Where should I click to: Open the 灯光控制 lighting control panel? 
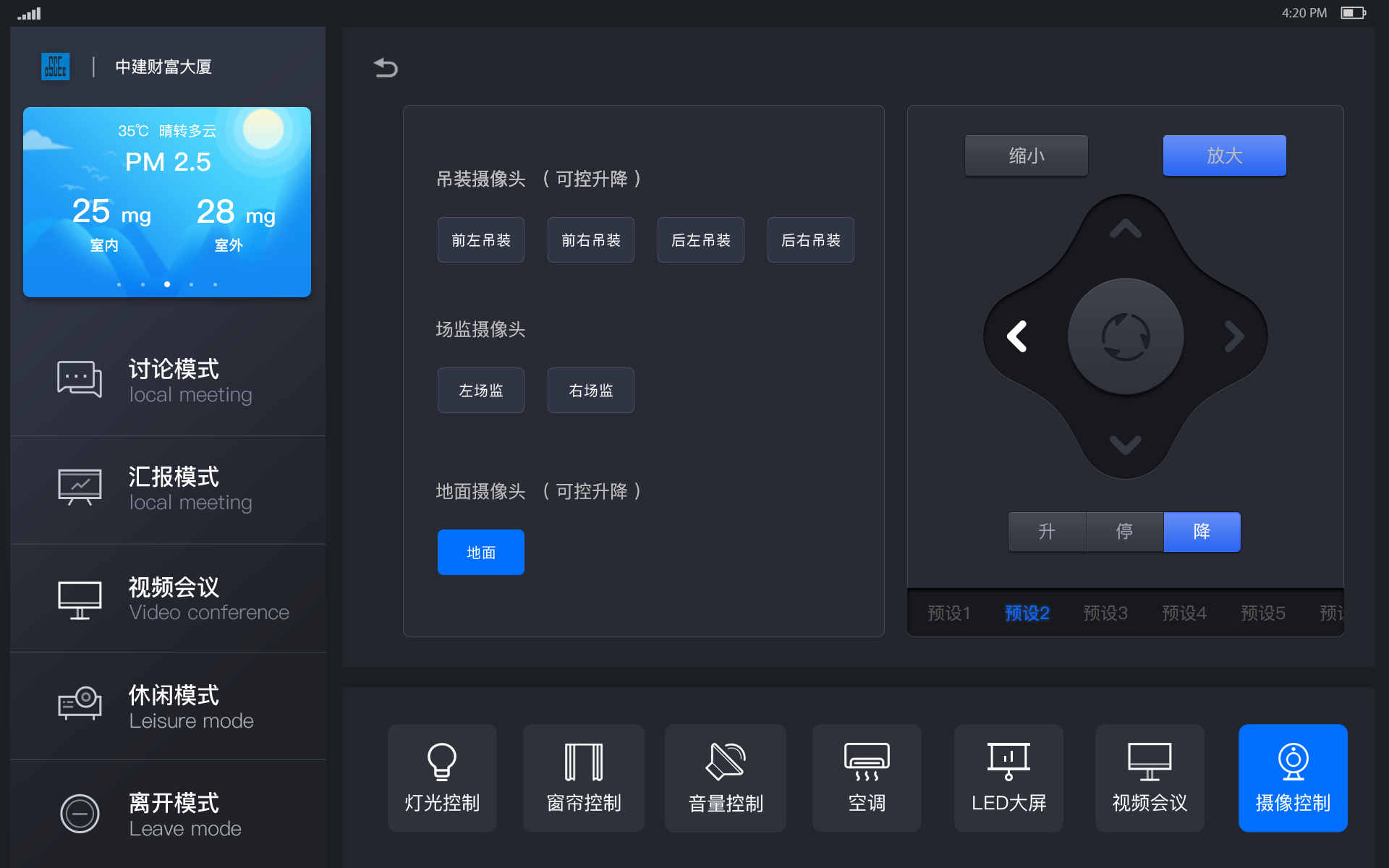441,778
